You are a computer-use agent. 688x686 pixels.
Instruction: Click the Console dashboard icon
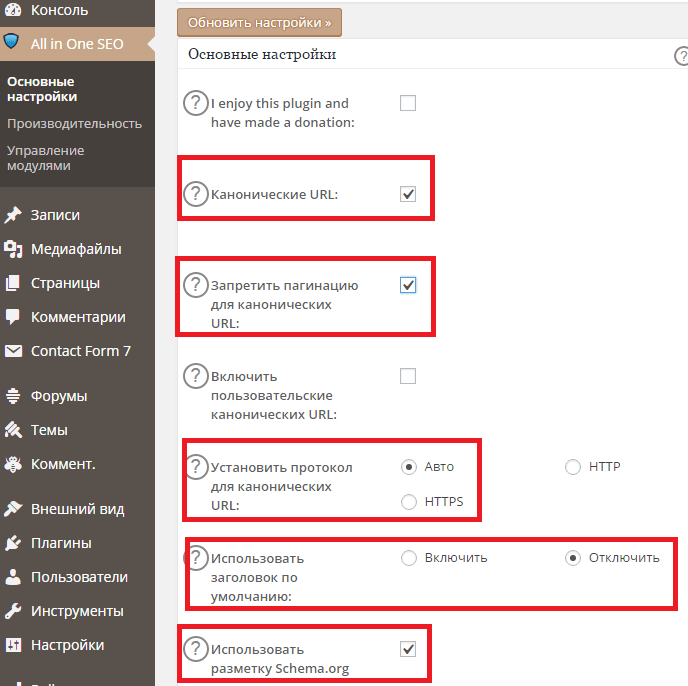(x=13, y=10)
